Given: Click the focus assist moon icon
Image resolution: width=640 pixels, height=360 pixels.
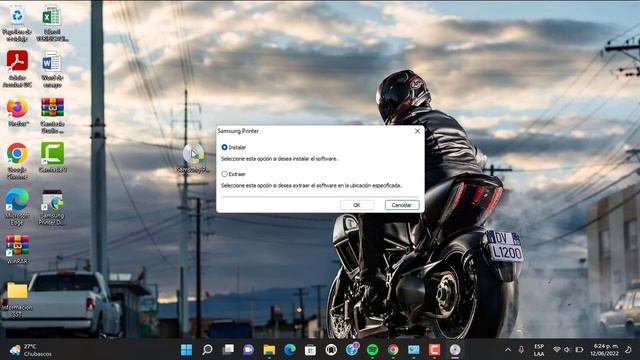Looking at the screenshot, I should click(628, 350).
